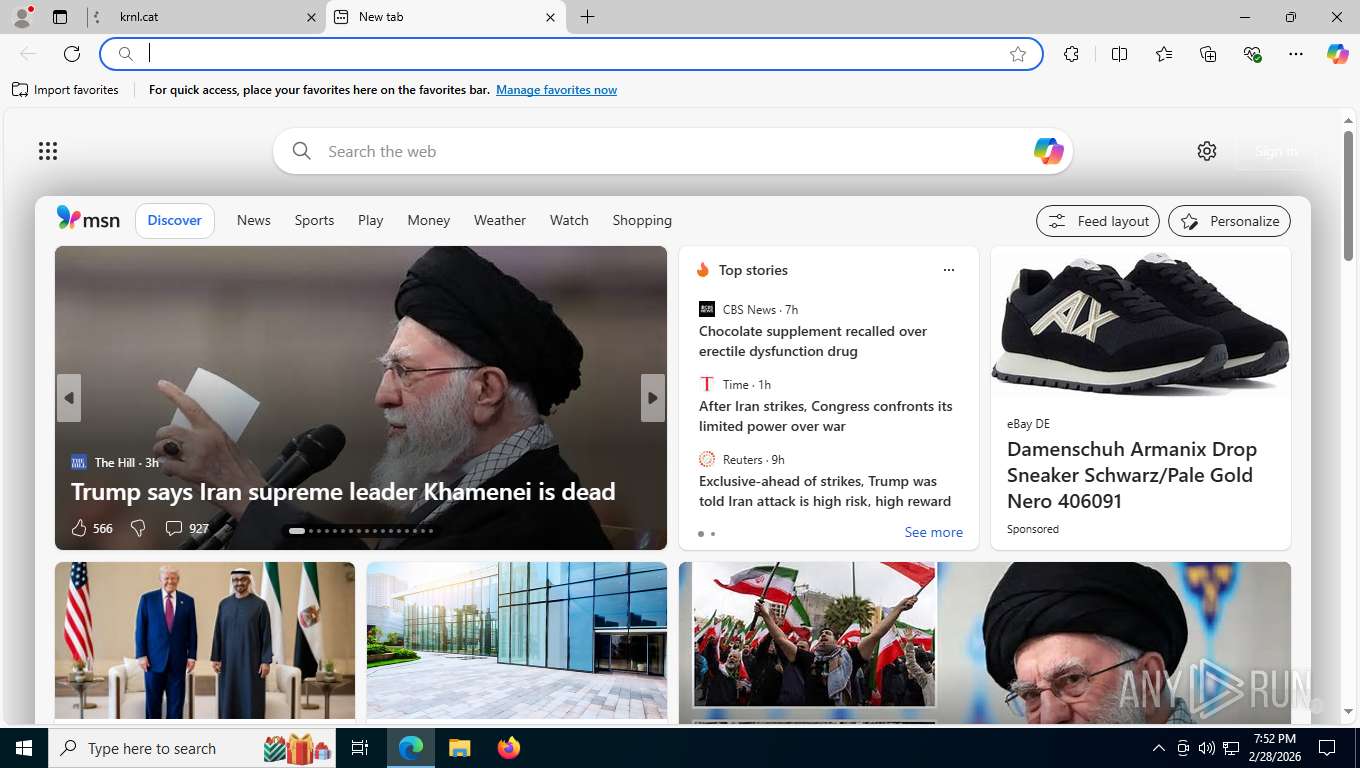
Task: Open a new tab with plus button
Action: pos(588,17)
